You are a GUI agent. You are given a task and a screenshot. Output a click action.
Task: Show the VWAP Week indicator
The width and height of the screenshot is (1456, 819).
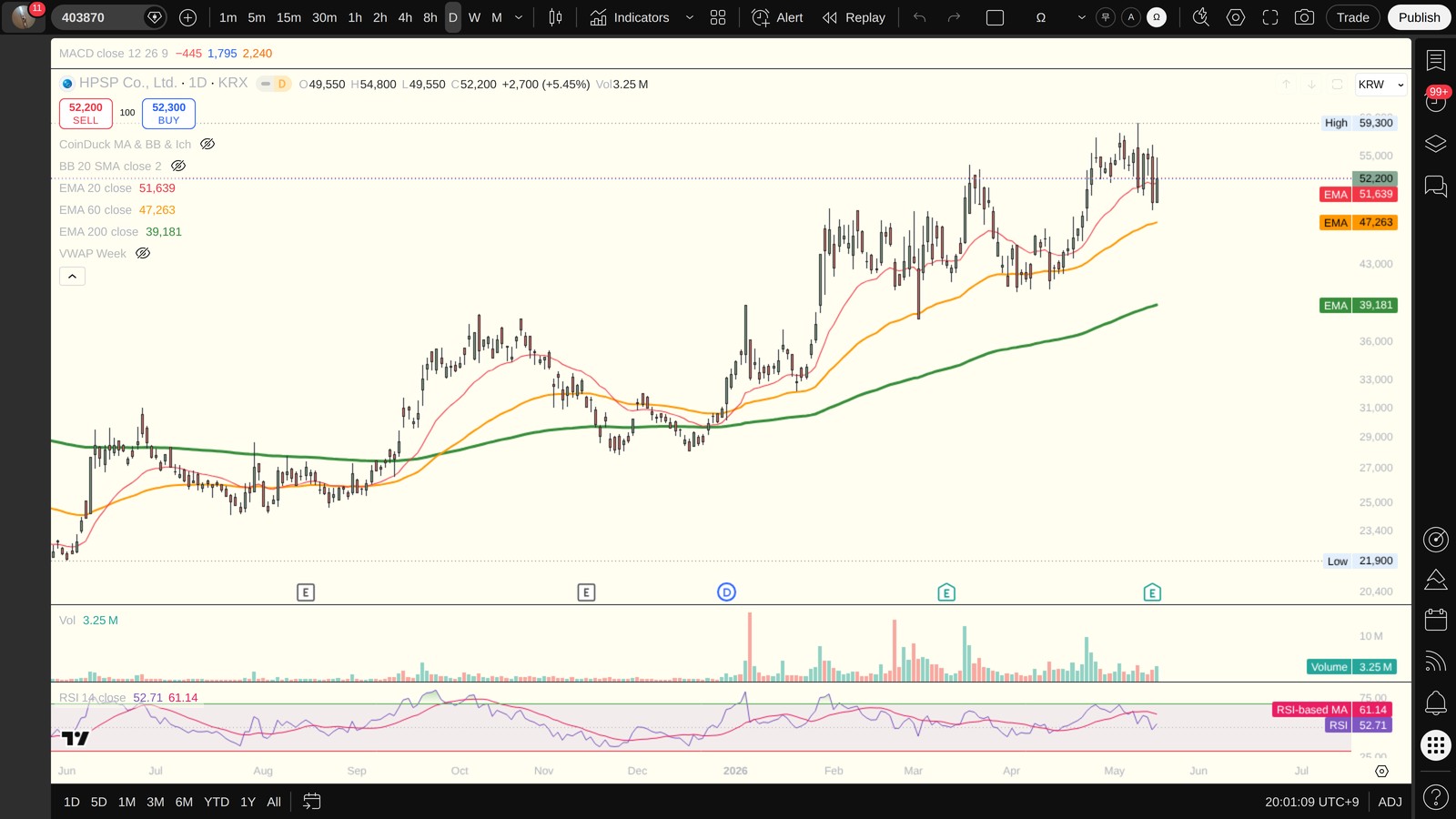(x=143, y=253)
